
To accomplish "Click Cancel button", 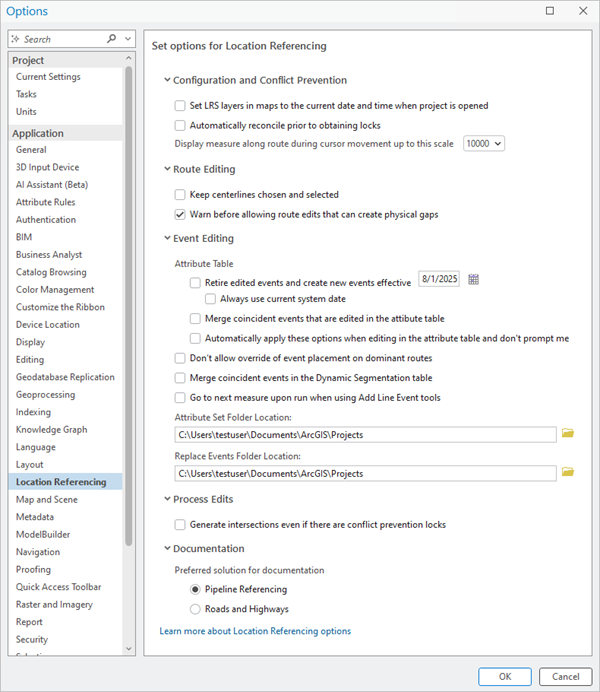I will click(x=566, y=677).
